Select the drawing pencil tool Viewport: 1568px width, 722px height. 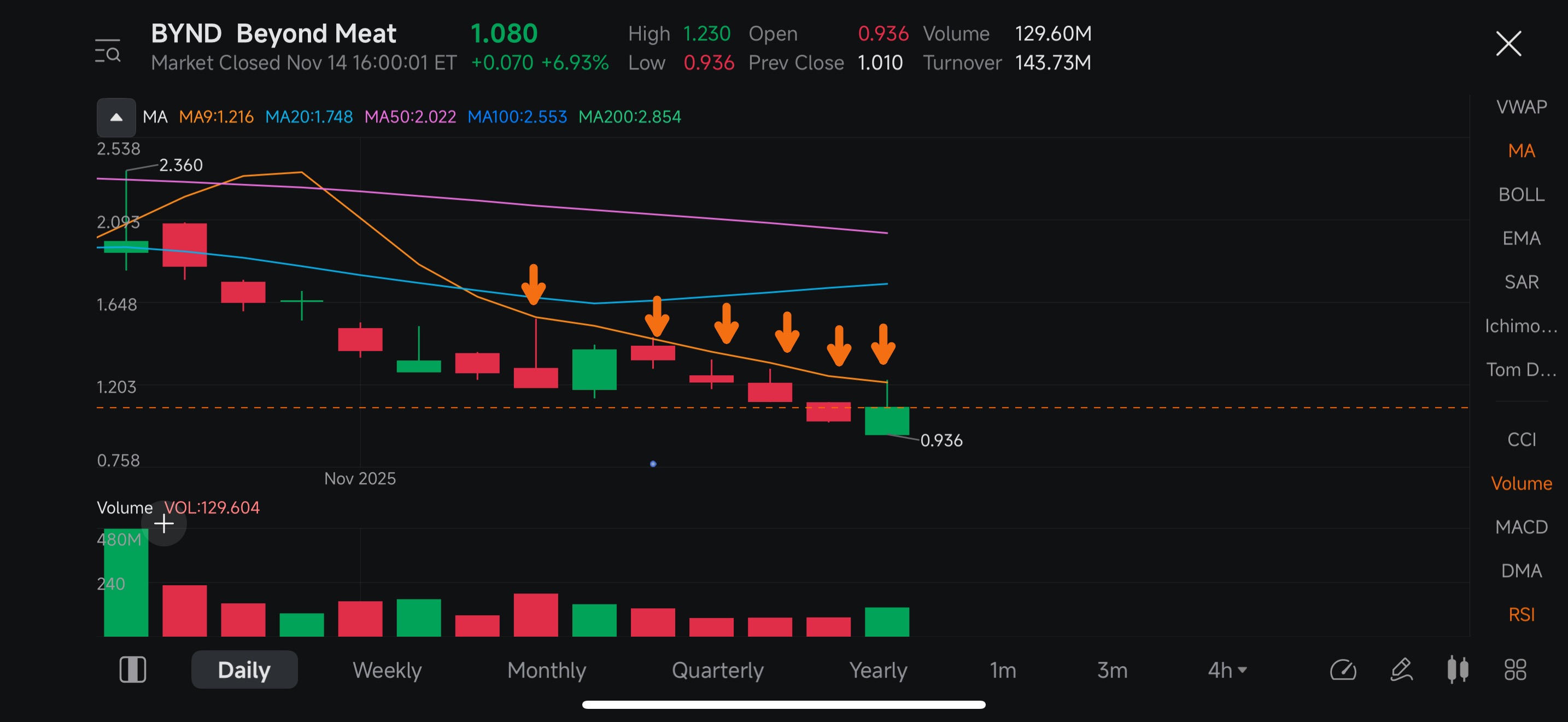point(1401,669)
